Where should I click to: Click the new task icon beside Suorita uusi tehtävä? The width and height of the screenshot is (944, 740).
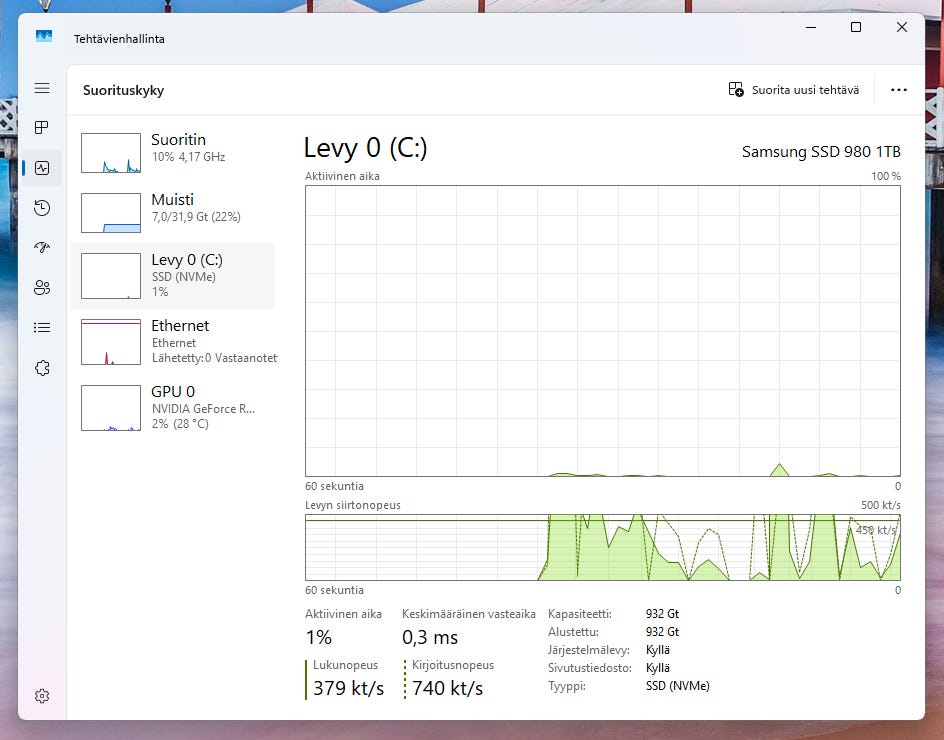point(736,90)
